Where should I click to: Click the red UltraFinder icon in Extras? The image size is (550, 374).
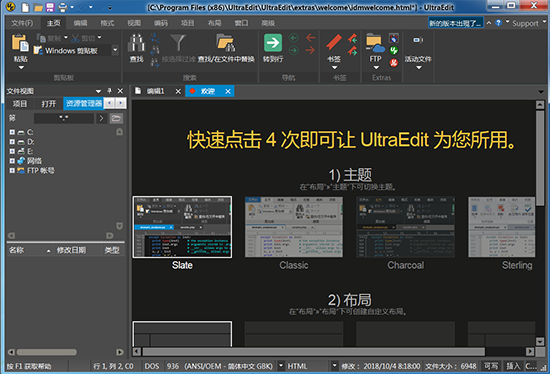click(x=394, y=63)
